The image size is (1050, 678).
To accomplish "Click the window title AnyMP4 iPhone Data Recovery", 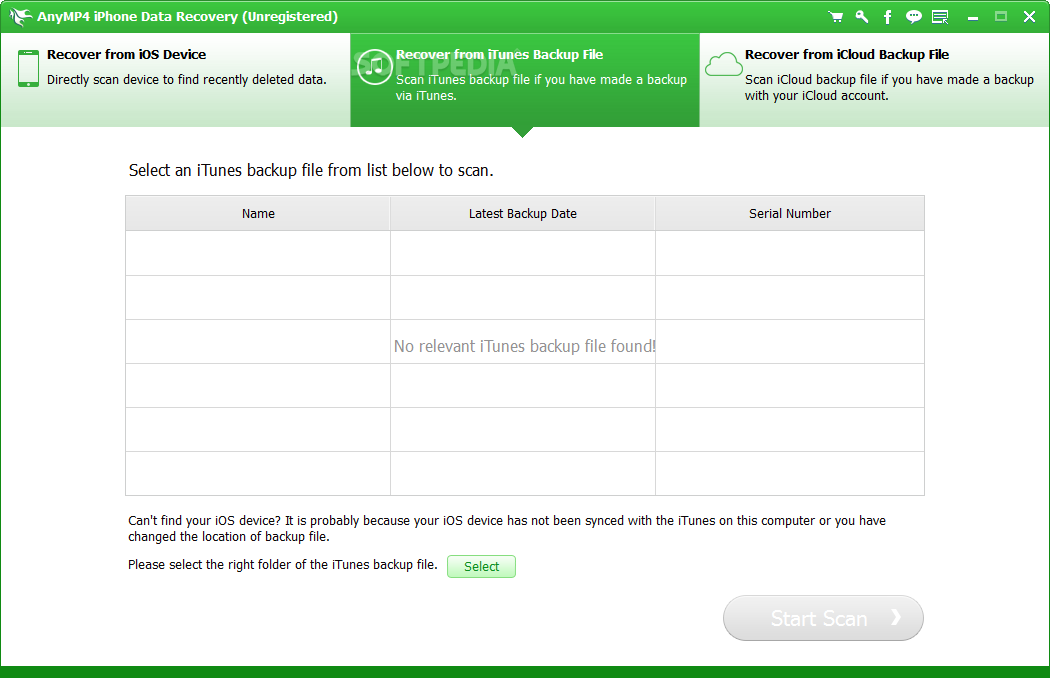I will pos(188,17).
